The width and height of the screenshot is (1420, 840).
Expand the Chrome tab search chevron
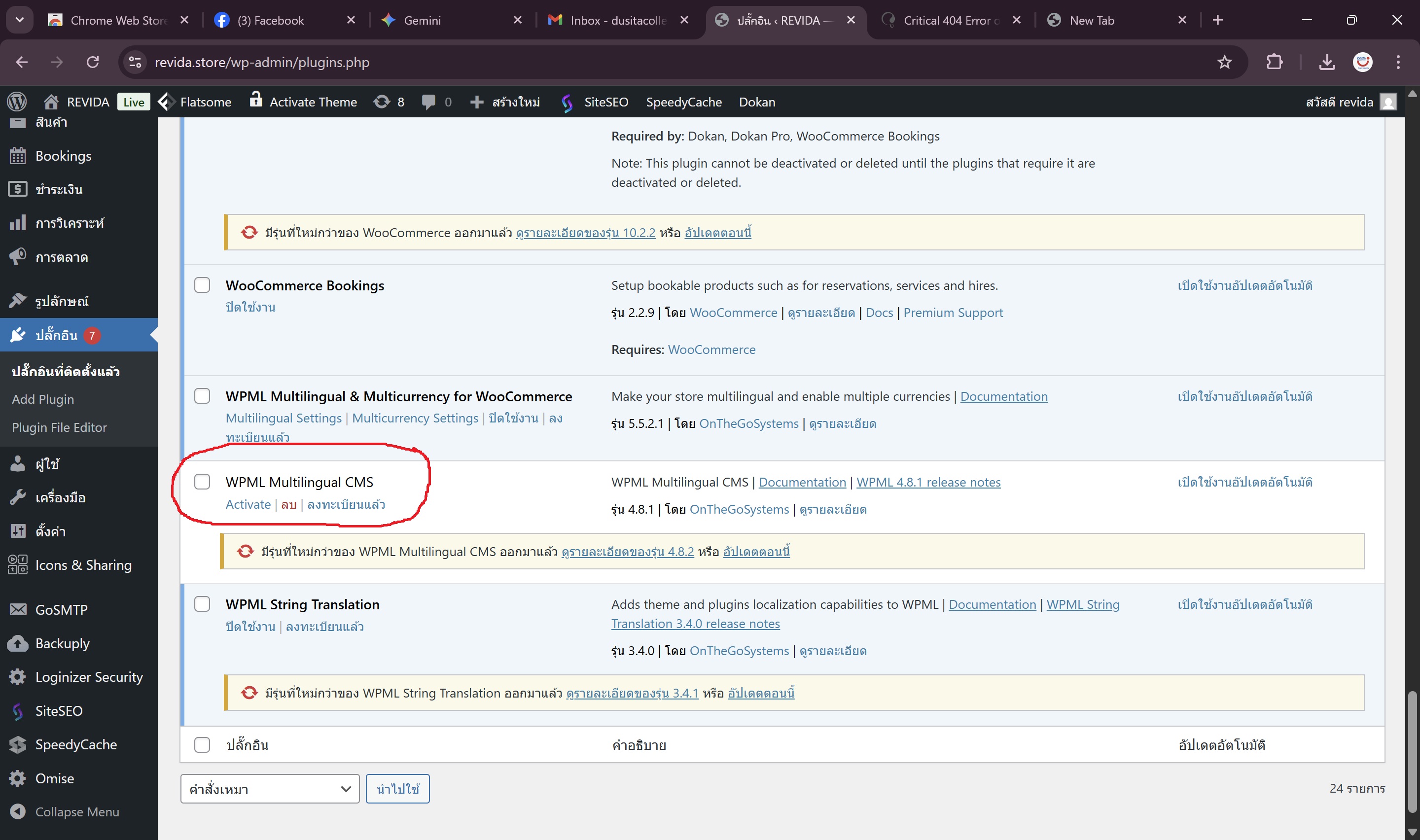tap(20, 20)
